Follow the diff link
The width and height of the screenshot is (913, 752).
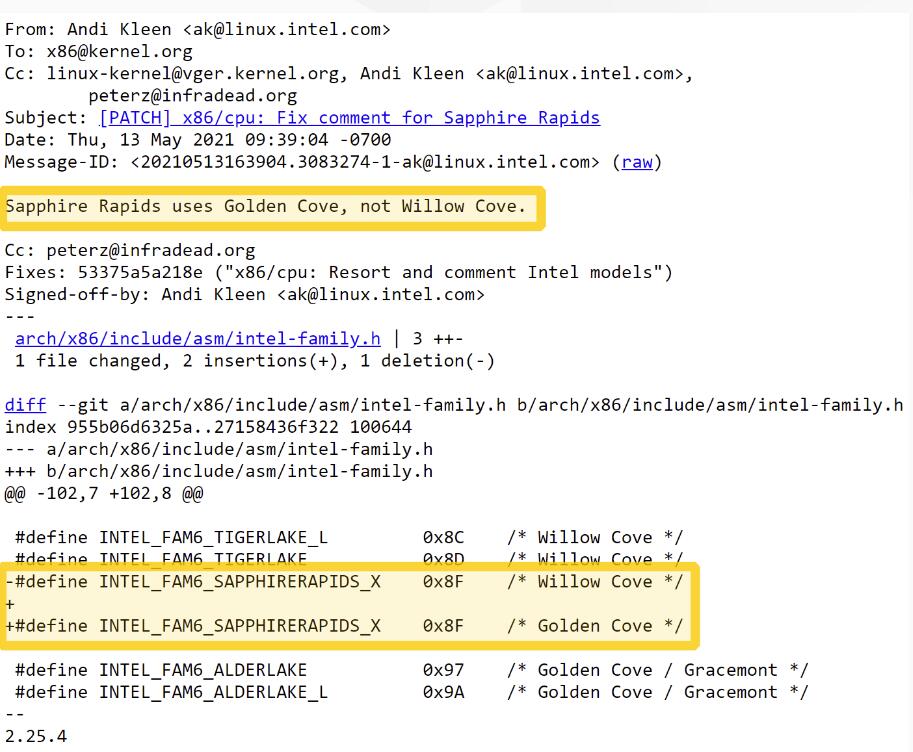(25, 405)
